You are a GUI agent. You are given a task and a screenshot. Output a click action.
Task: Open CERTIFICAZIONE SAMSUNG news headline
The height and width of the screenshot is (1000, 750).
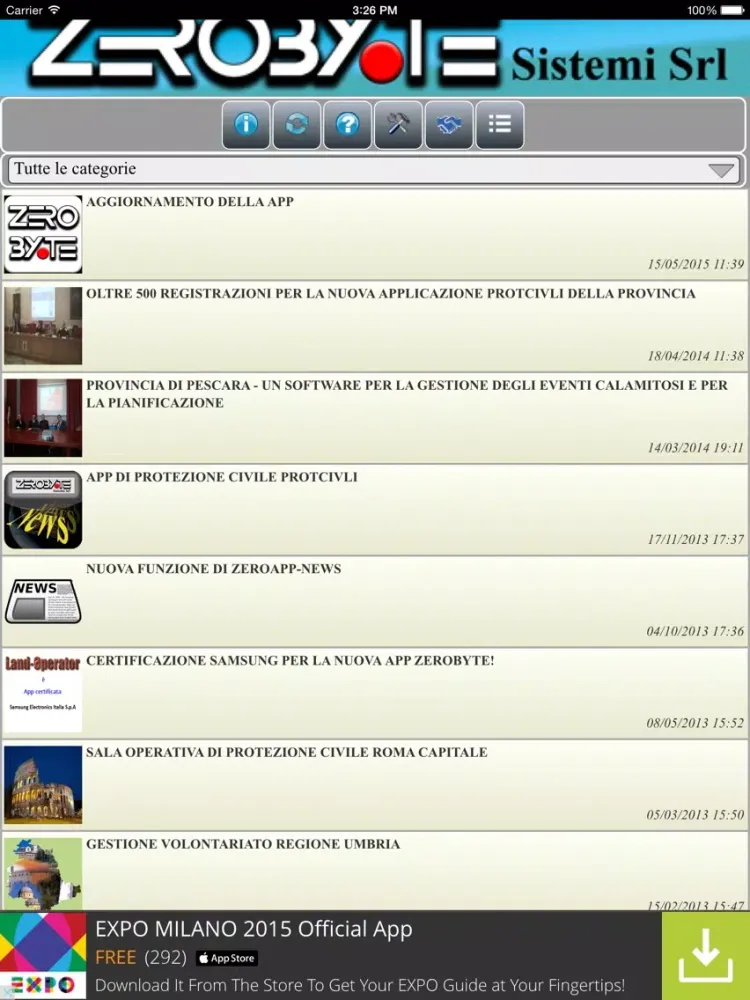pyautogui.click(x=290, y=661)
